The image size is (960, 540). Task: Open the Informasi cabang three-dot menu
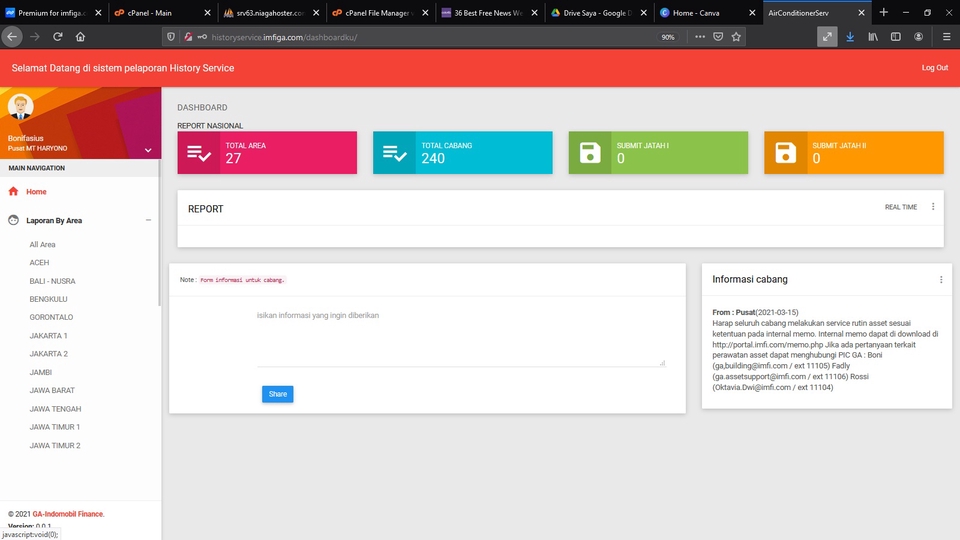point(941,280)
